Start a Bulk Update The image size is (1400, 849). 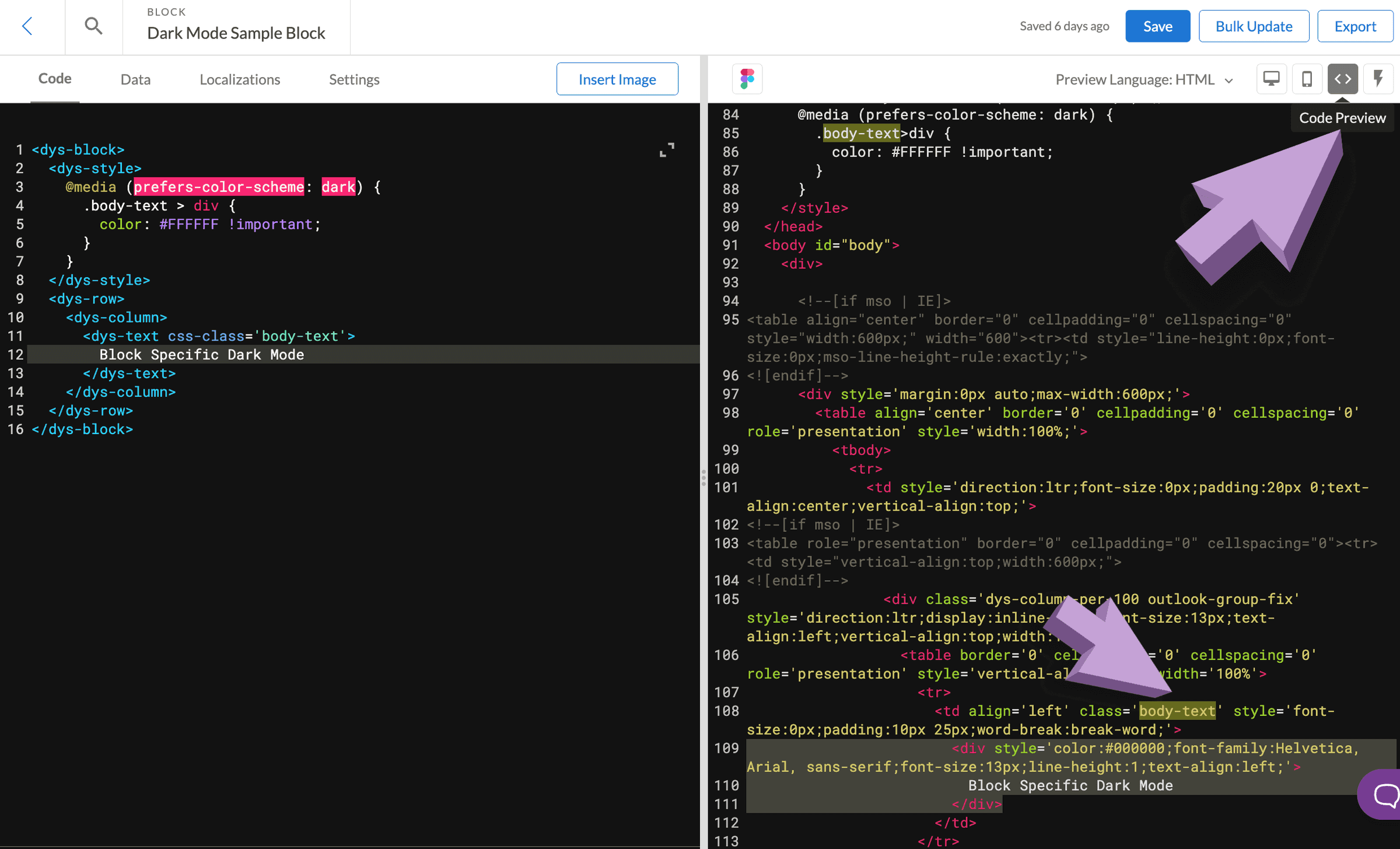click(1253, 26)
